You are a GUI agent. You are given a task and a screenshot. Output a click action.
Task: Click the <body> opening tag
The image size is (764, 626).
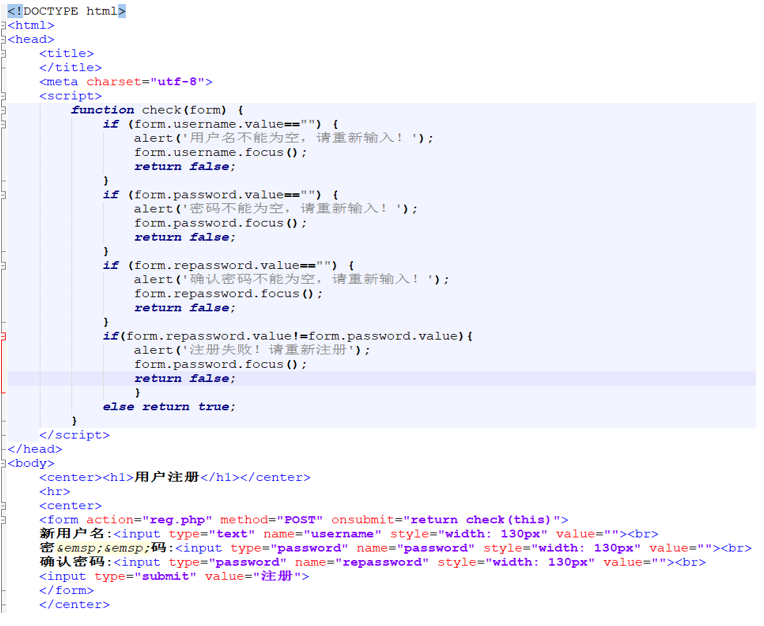[x=31, y=463]
